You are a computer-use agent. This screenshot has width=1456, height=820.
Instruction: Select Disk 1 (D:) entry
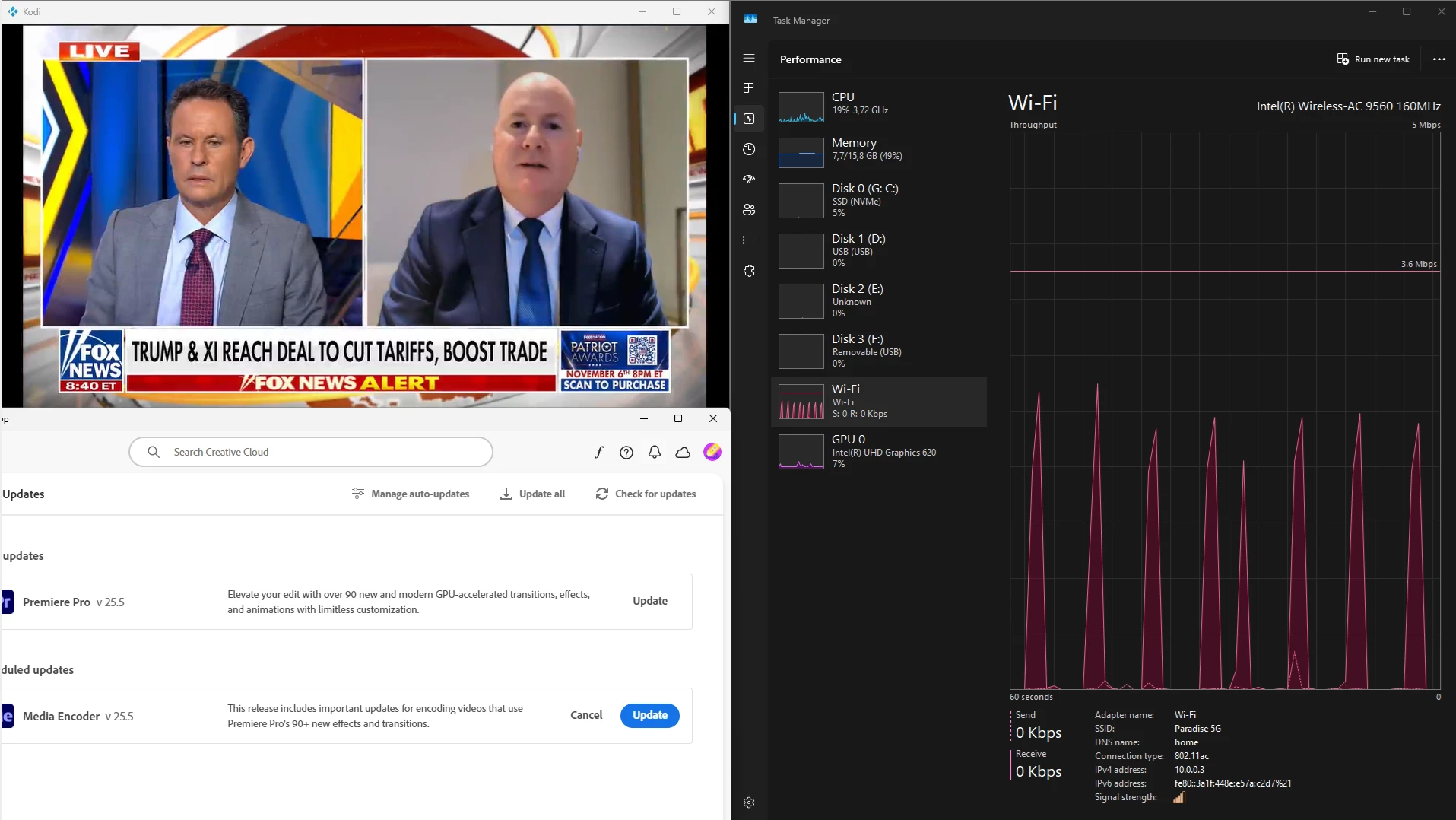pyautogui.click(x=879, y=250)
